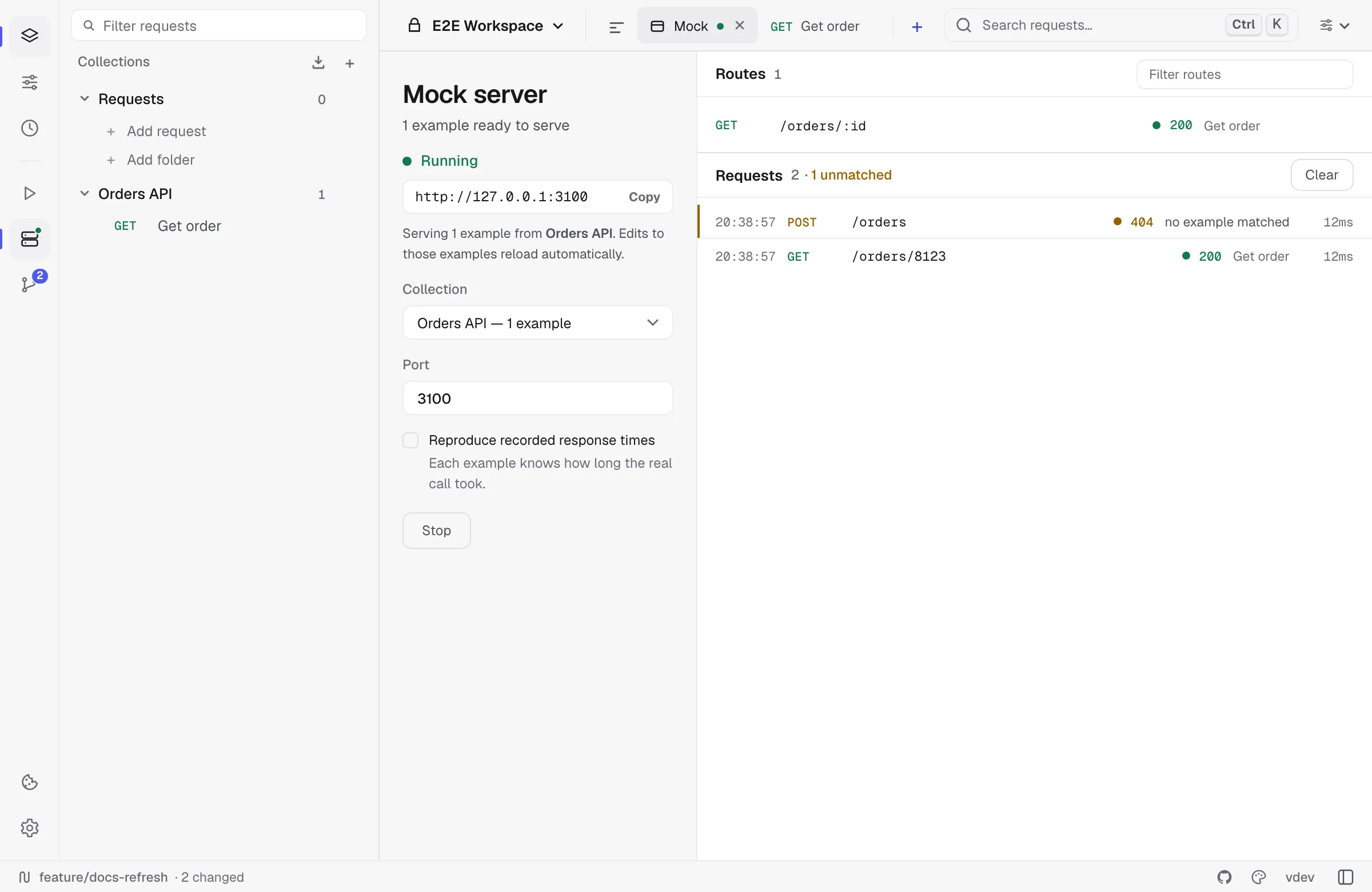
Task: Open the Mock server icon in sidebar
Action: [x=29, y=238]
